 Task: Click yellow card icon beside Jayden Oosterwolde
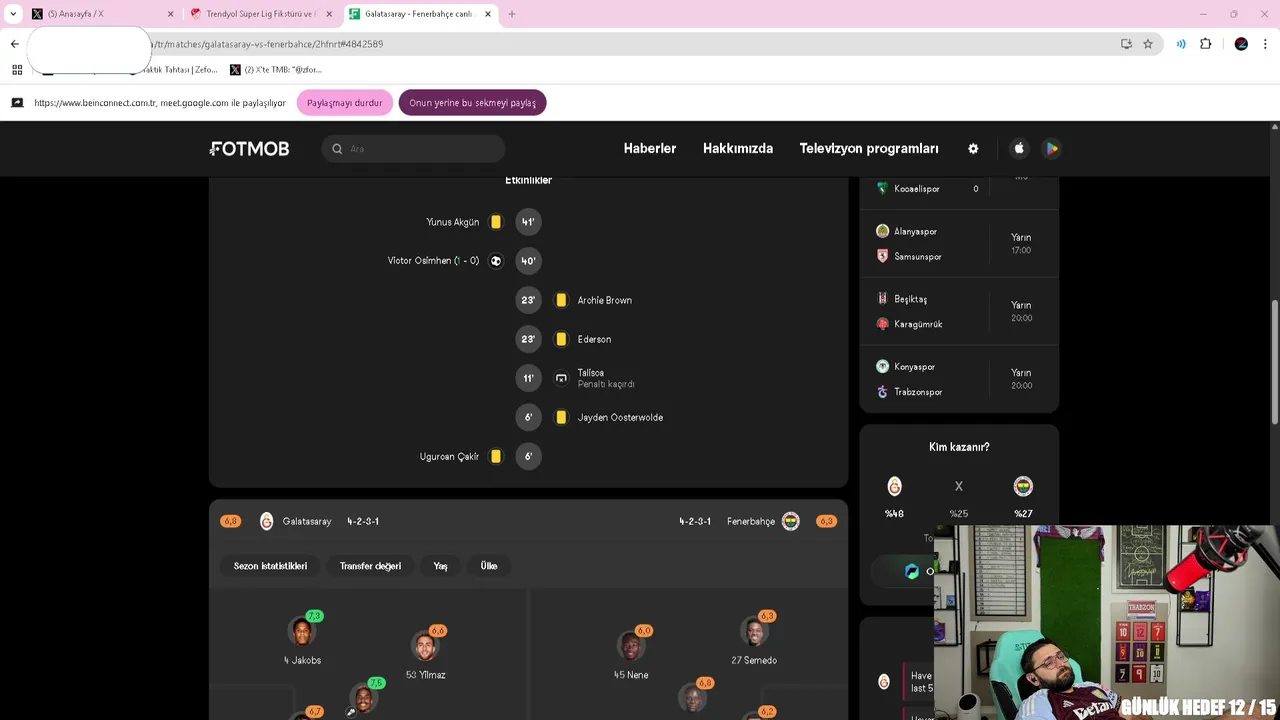(561, 417)
